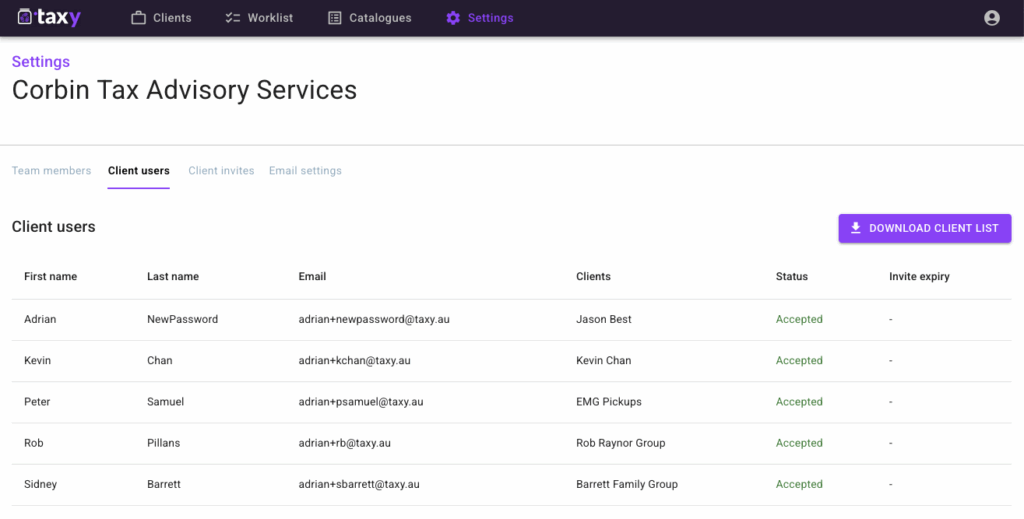Click the First name column header
This screenshot has height=519, width=1024.
50,277
